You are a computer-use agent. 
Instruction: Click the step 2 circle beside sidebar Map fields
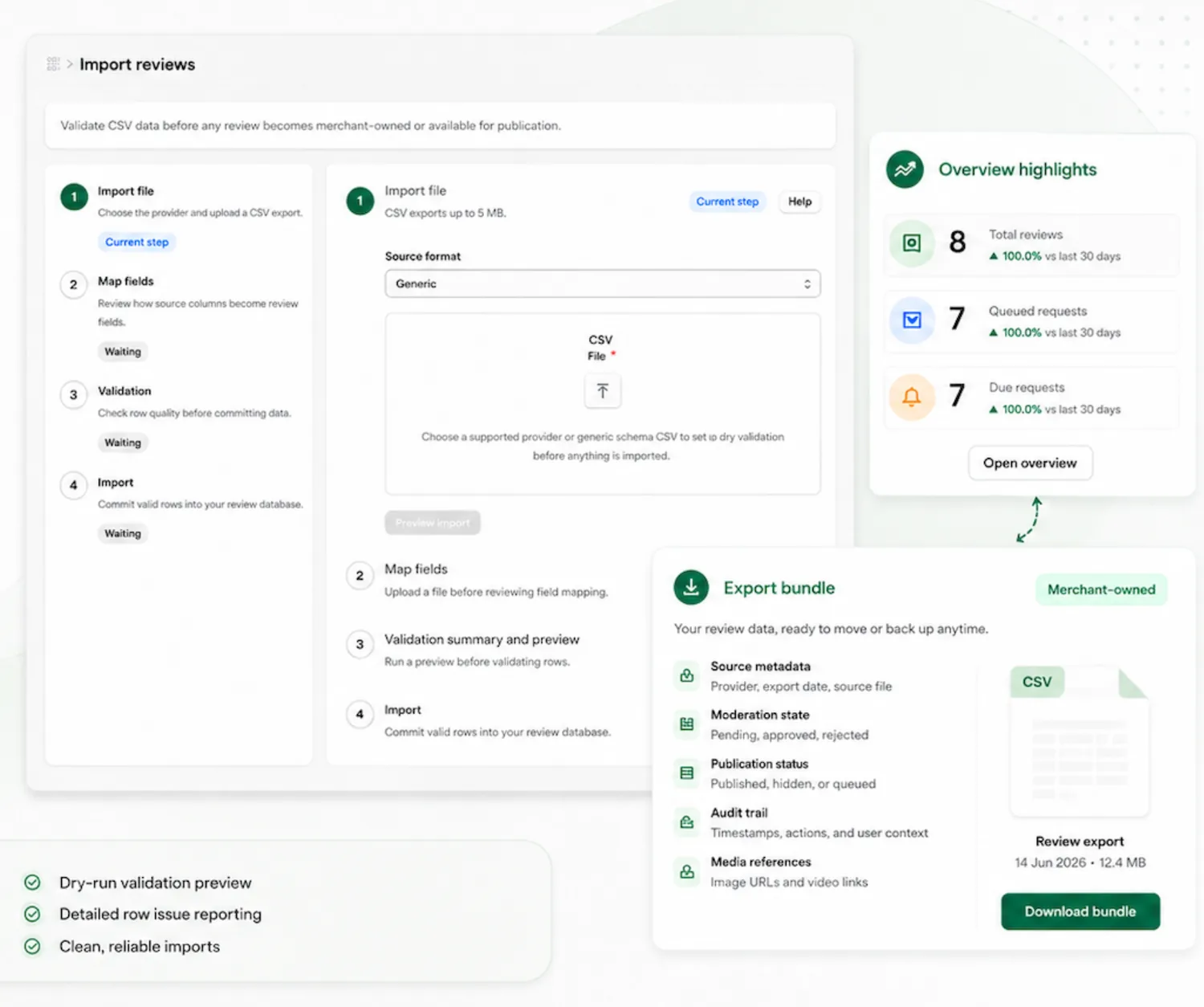click(74, 284)
